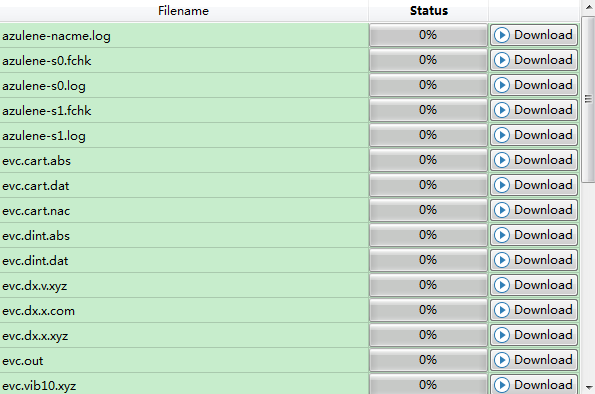Image resolution: width=595 pixels, height=394 pixels.
Task: Click the download icon for evc.vib10.xyz
Action: tap(502, 385)
